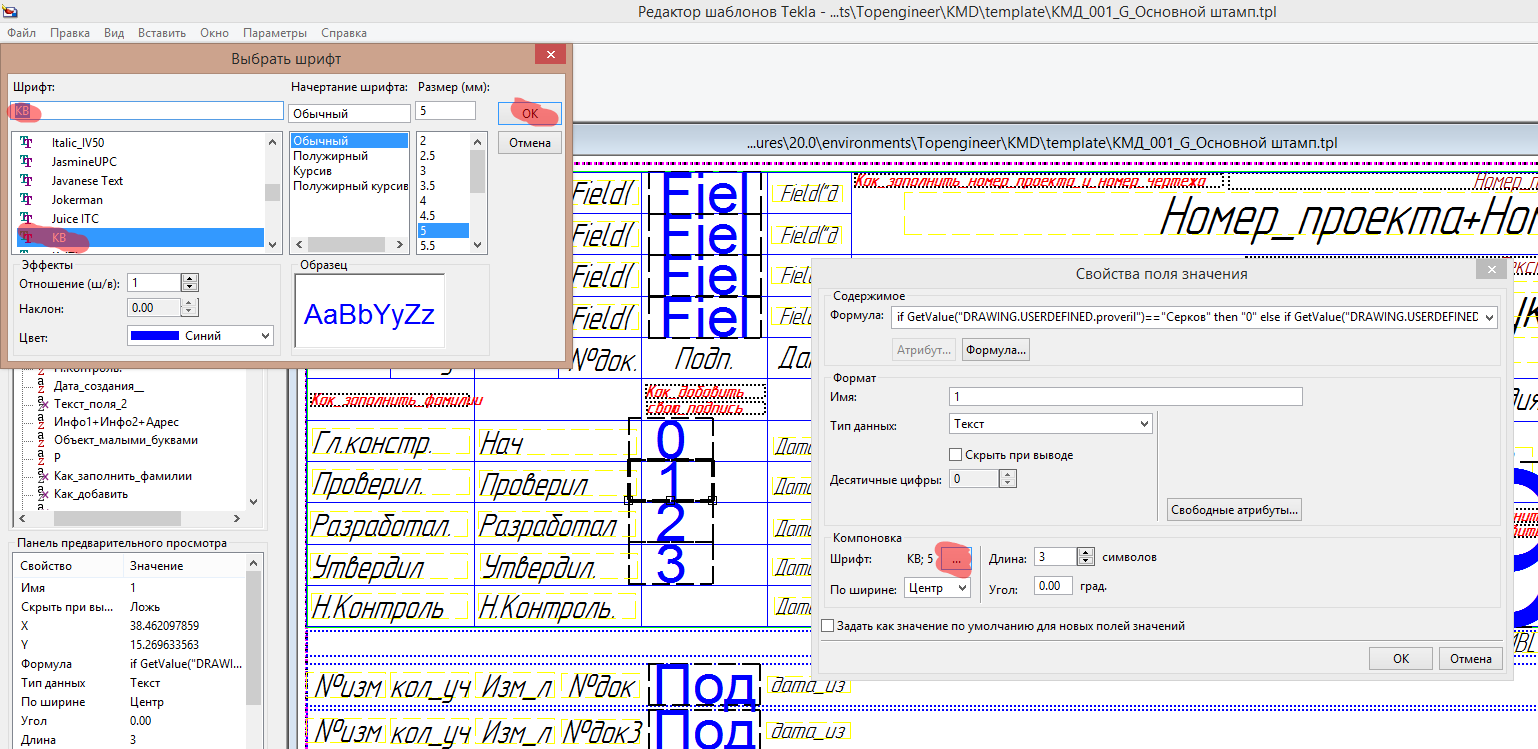Image resolution: width=1538 pixels, height=749 pixels.
Task: Click the TrueType icon beside Jokerman font
Action: coord(28,200)
